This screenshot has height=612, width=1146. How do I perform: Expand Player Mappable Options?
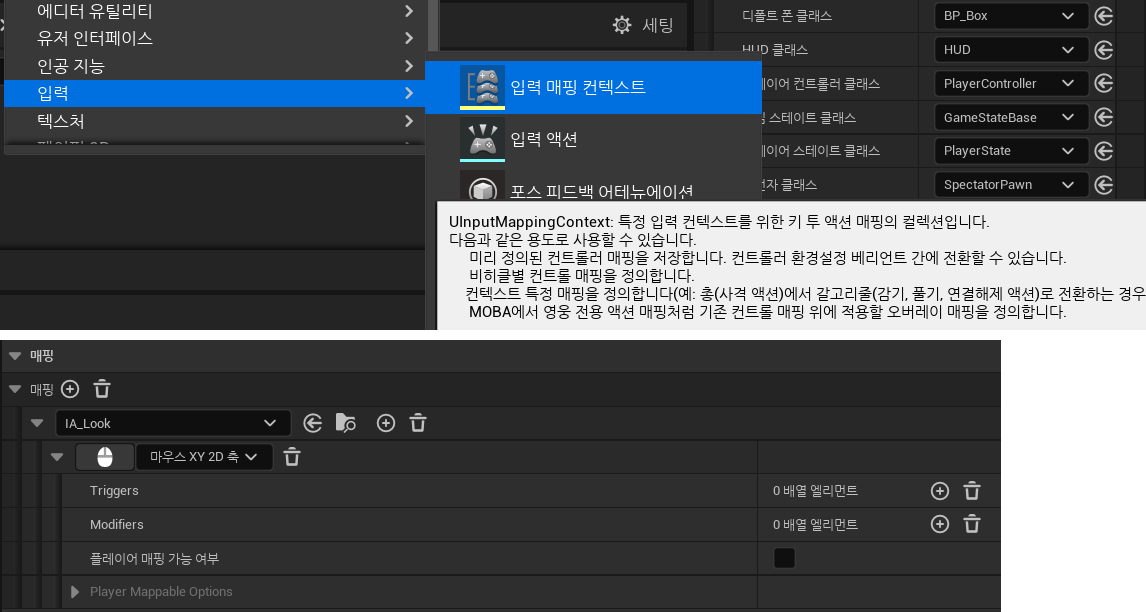[x=75, y=591]
